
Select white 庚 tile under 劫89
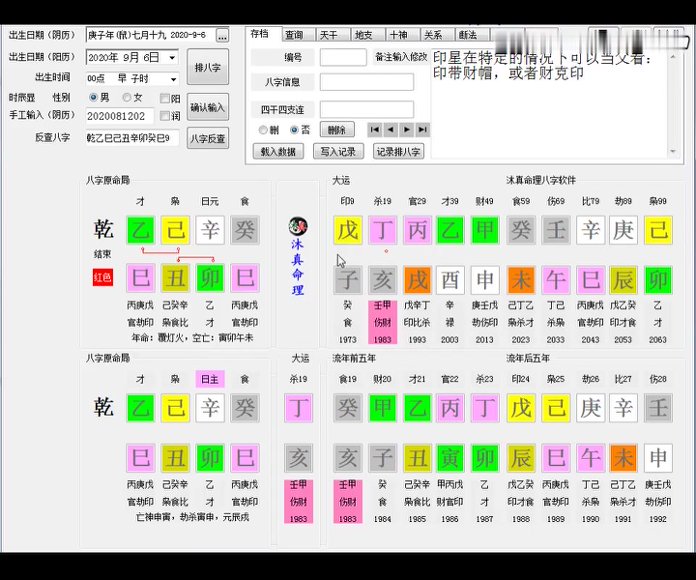pos(623,230)
